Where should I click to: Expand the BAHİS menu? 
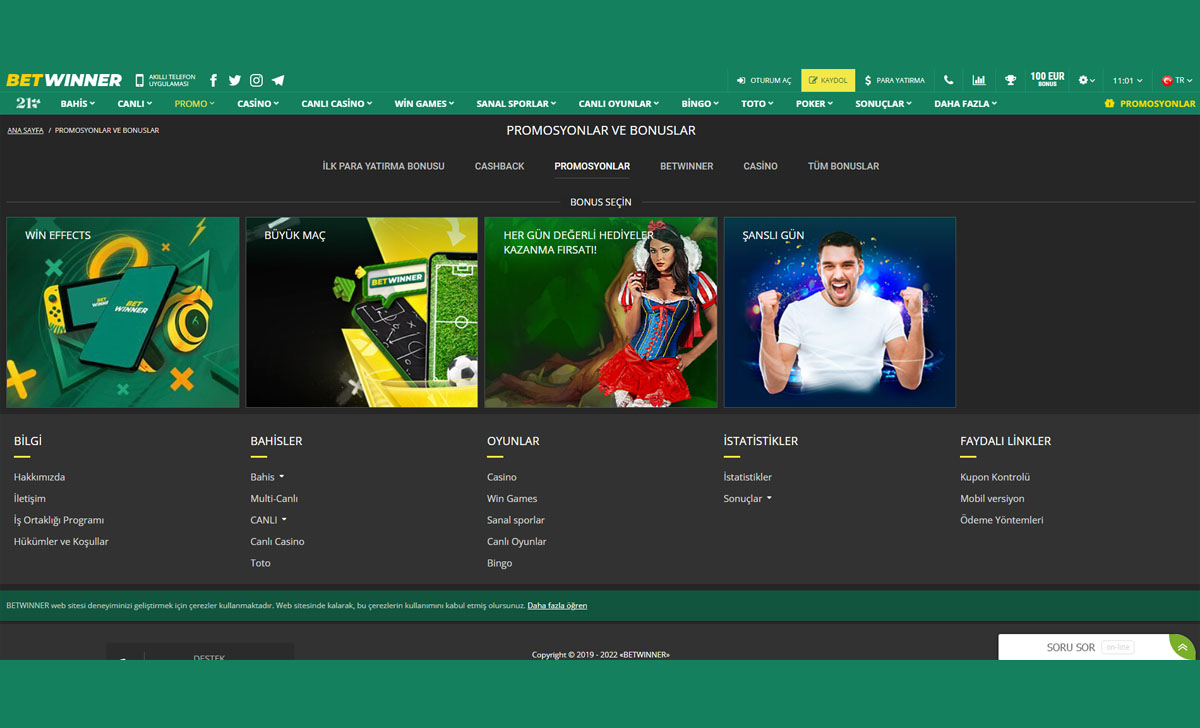78,103
